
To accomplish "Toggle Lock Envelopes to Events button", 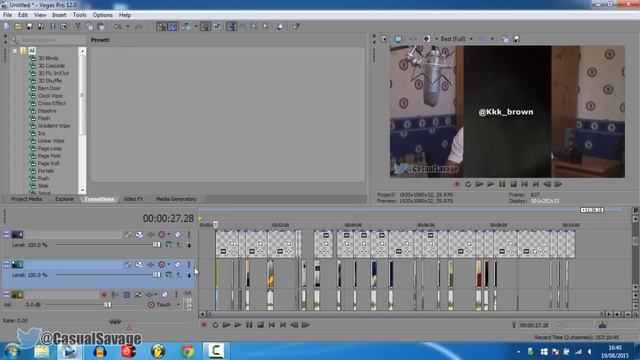I will click(x=206, y=27).
